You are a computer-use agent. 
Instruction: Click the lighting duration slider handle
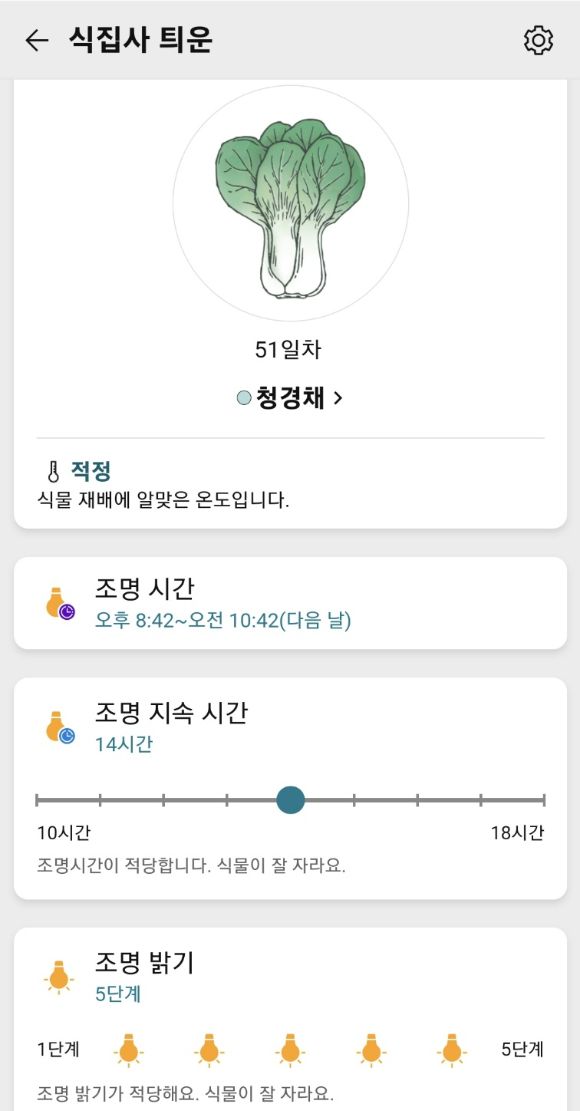(x=290, y=800)
